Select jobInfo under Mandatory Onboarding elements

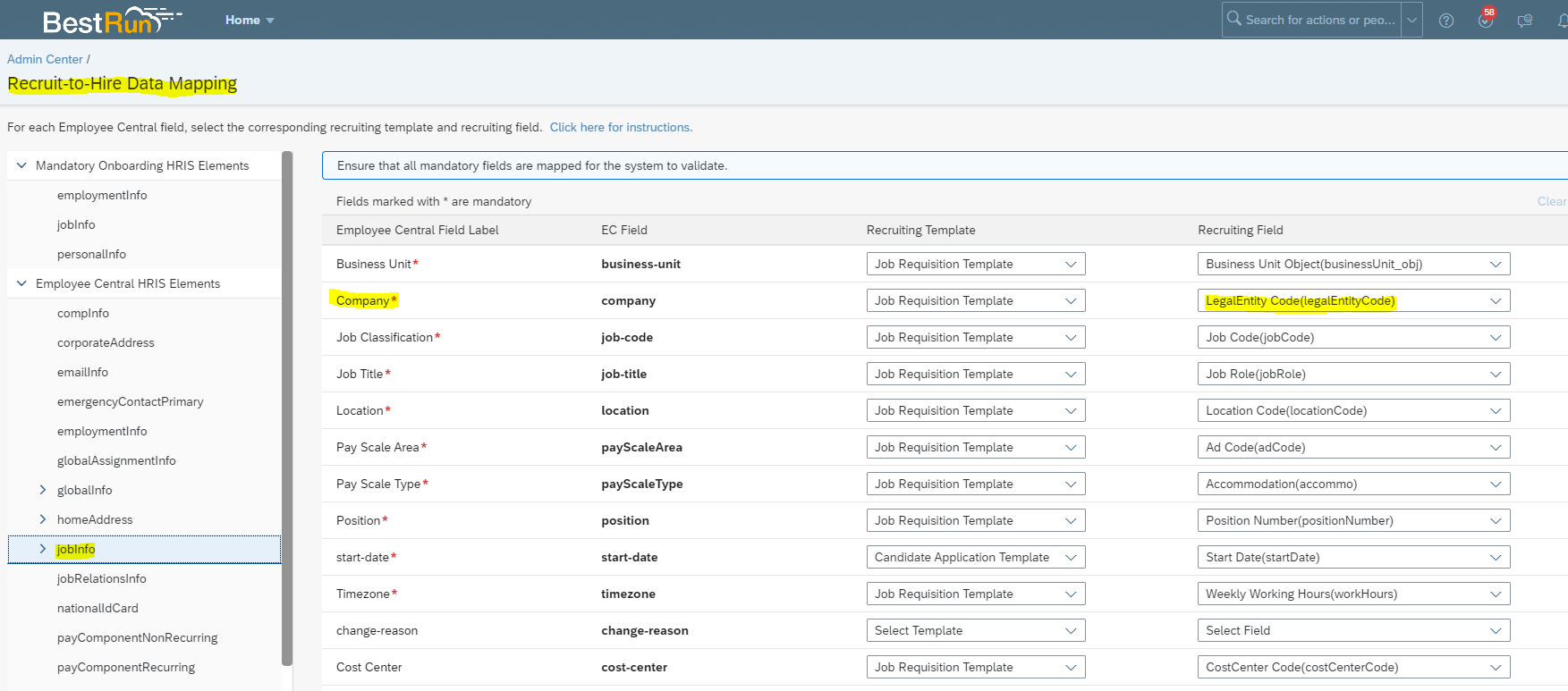pyautogui.click(x=76, y=224)
